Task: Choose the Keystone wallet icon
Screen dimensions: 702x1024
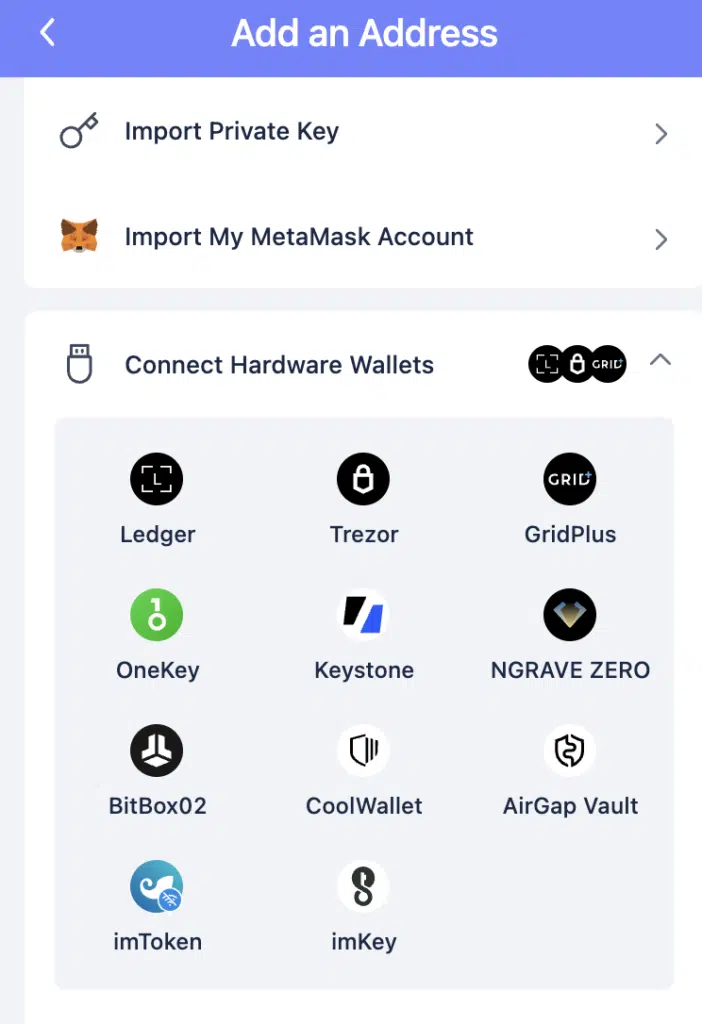Action: click(x=363, y=614)
